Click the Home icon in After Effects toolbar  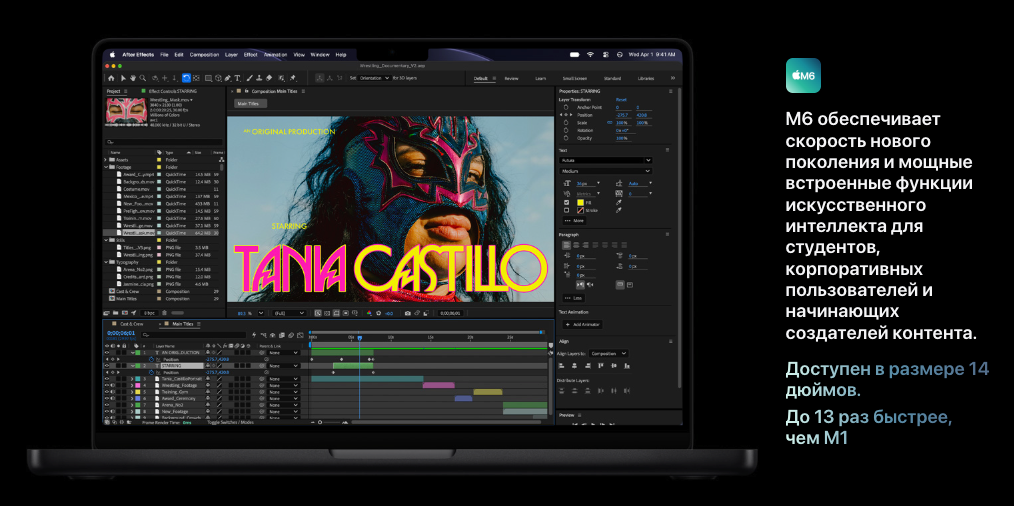pos(111,78)
